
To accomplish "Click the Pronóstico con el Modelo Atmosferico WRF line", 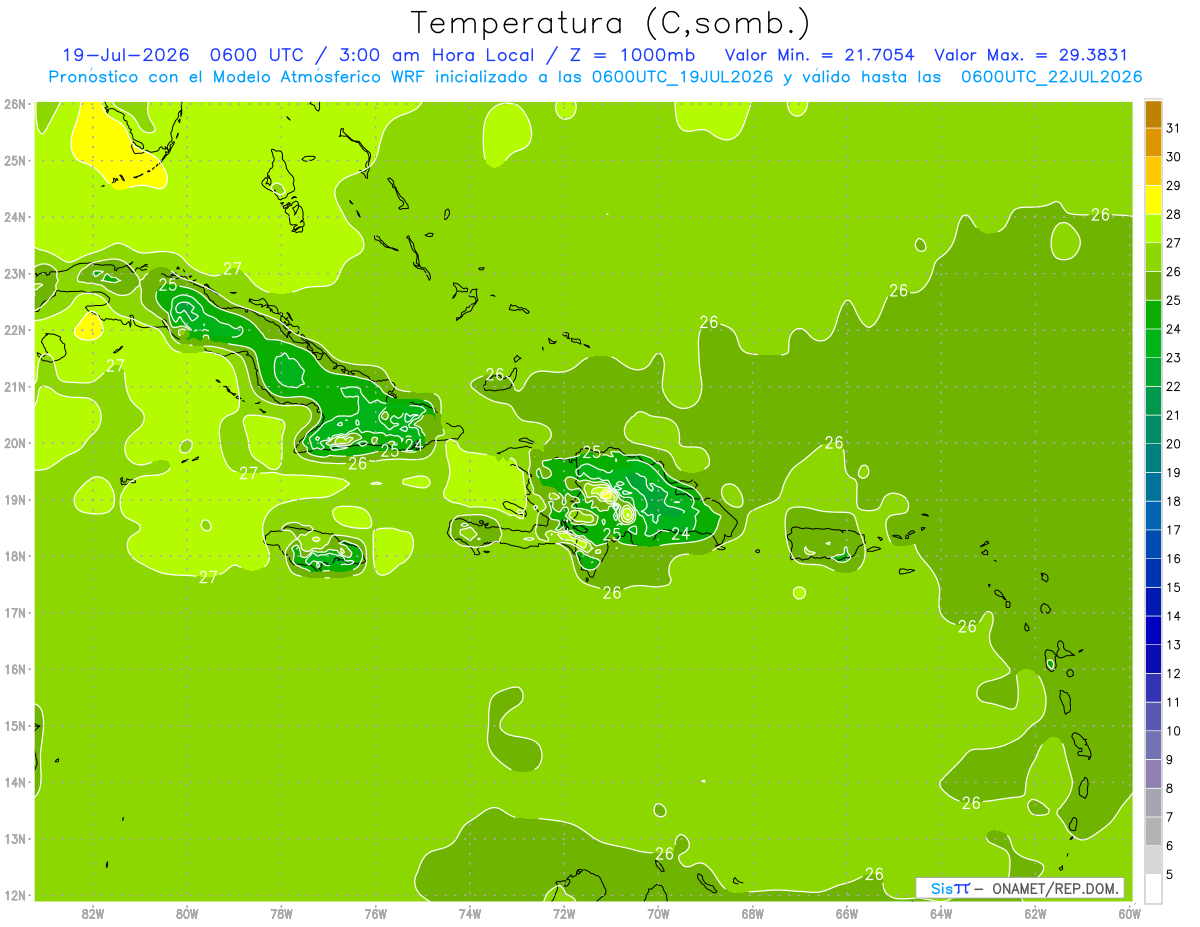I will coord(595,77).
